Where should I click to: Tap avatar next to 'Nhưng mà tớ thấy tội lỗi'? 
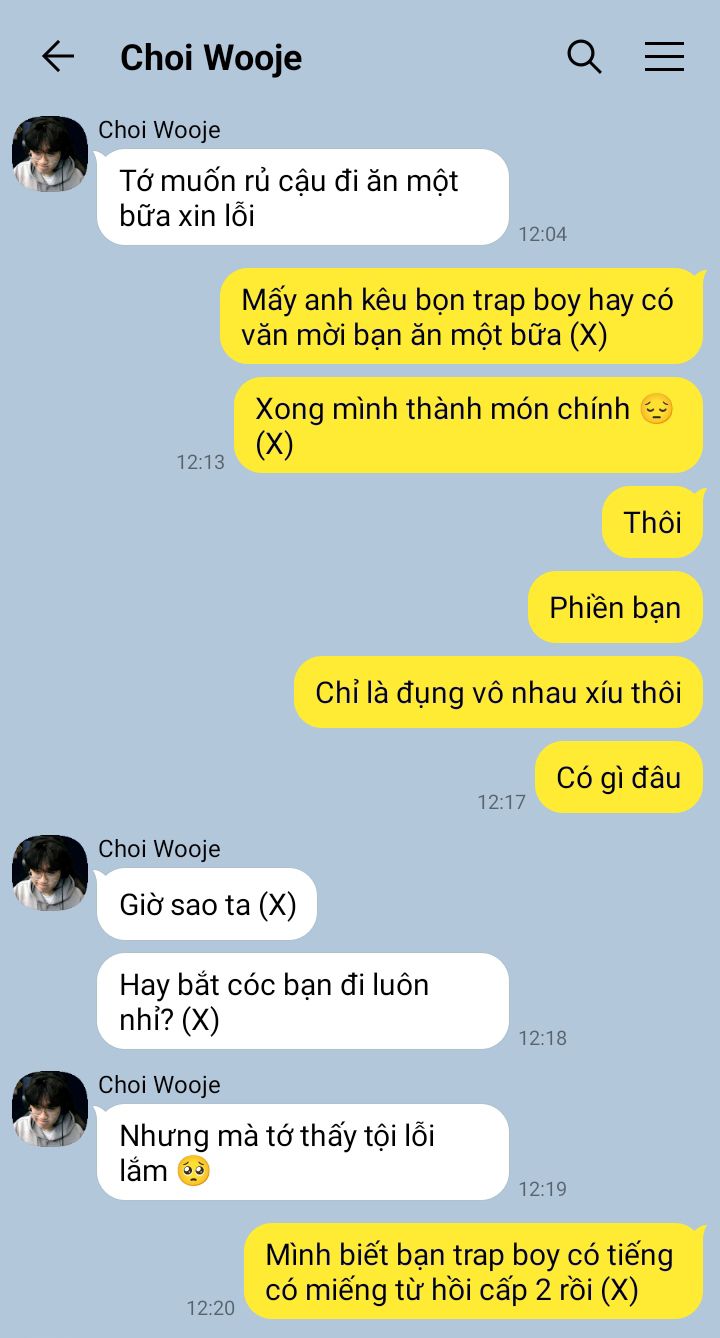pyautogui.click(x=50, y=1109)
